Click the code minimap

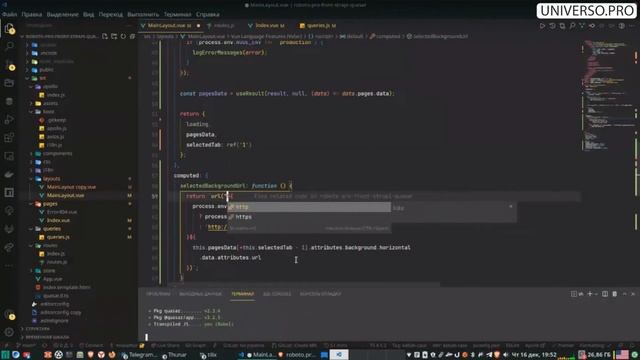click(608, 96)
